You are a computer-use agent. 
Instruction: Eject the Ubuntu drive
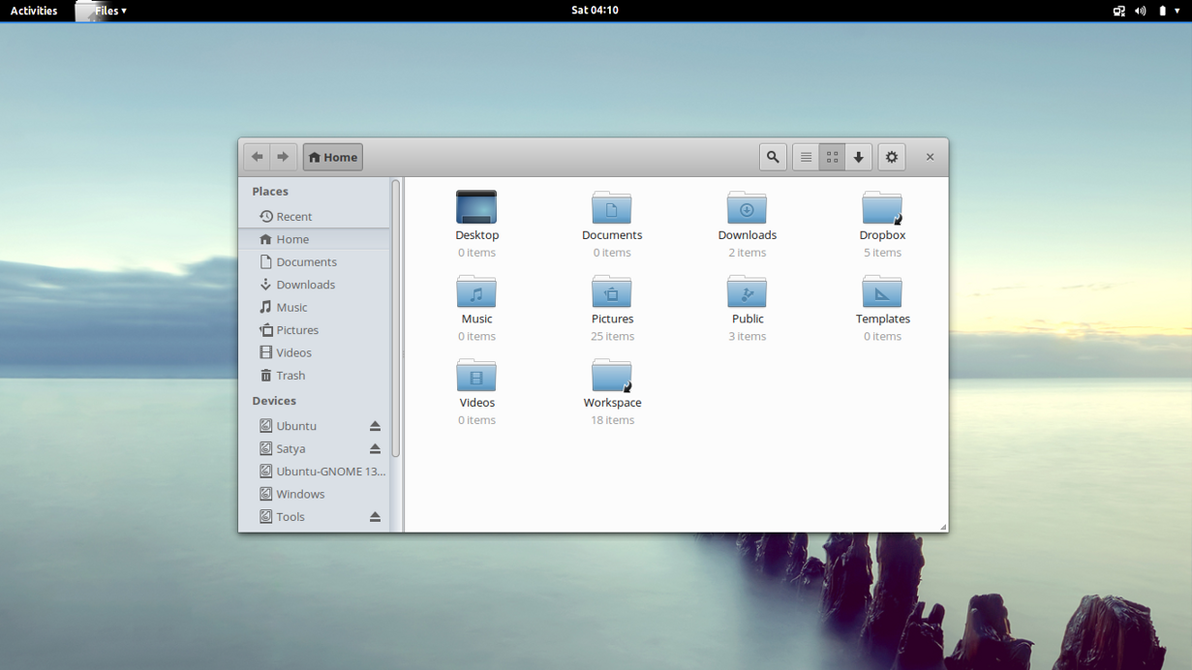click(375, 425)
